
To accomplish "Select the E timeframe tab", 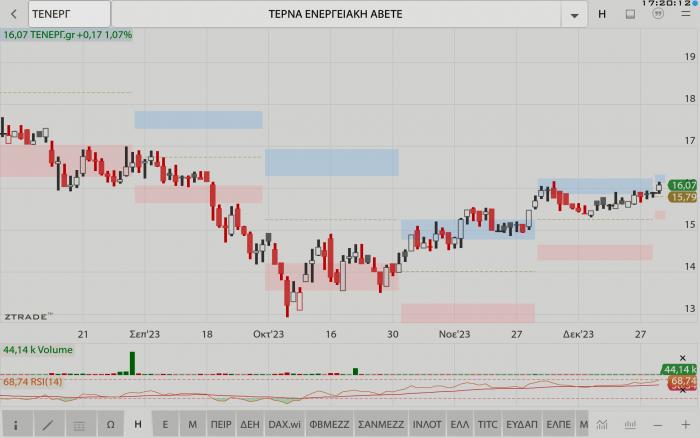I will [165, 425].
